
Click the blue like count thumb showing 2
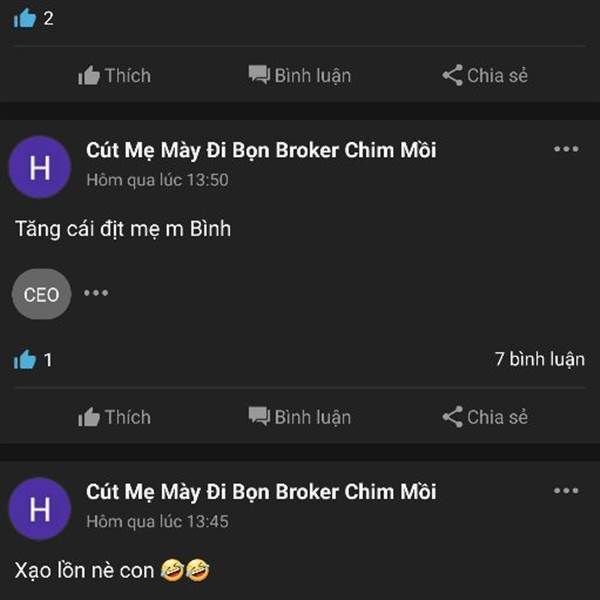click(25, 18)
